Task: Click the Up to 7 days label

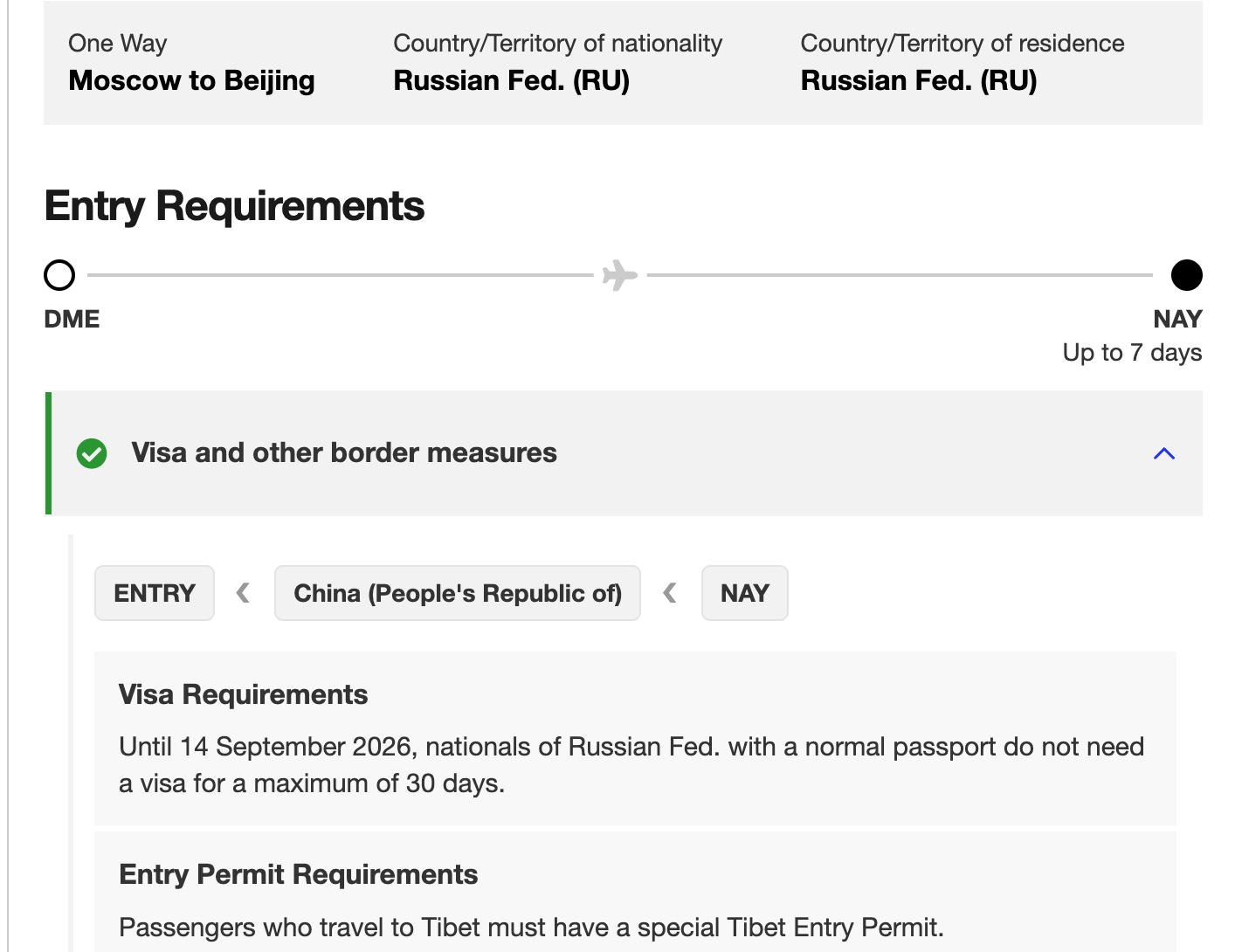Action: pyautogui.click(x=1132, y=353)
